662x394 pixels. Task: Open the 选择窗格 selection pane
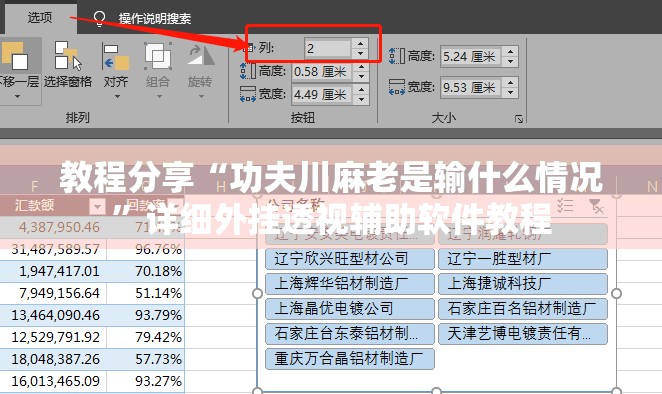[x=68, y=64]
